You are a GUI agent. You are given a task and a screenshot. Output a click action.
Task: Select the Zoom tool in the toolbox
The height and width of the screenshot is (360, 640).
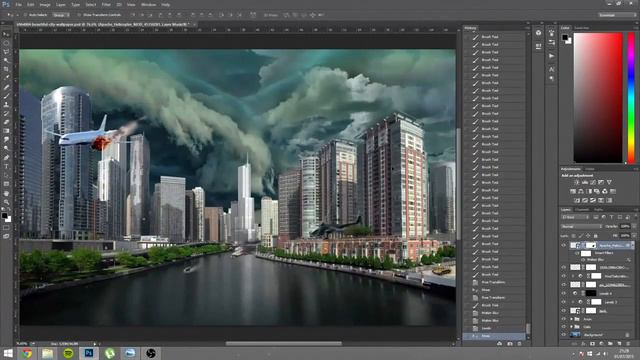pyautogui.click(x=6, y=202)
